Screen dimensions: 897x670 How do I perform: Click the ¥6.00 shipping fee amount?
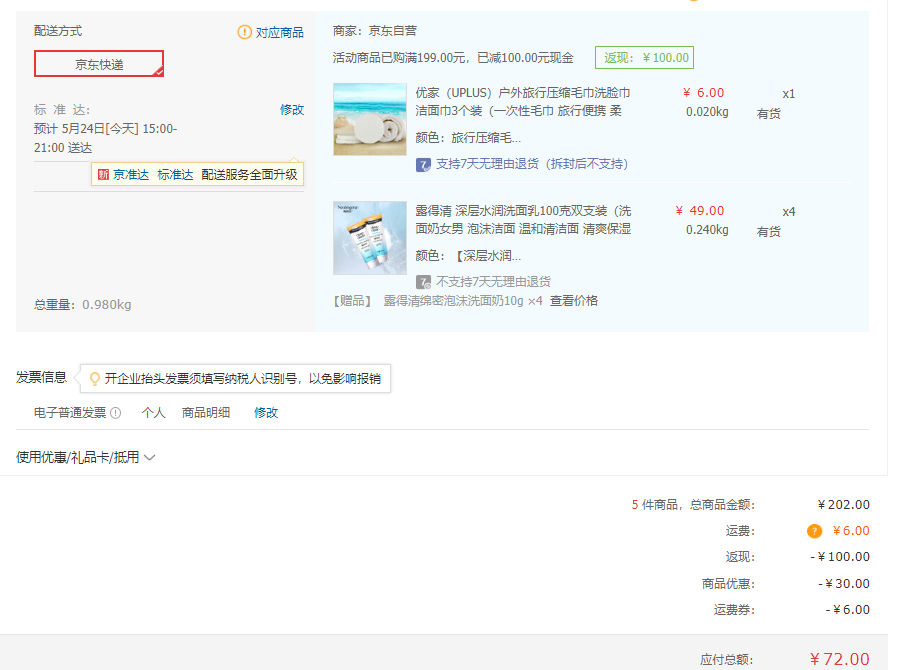(851, 531)
